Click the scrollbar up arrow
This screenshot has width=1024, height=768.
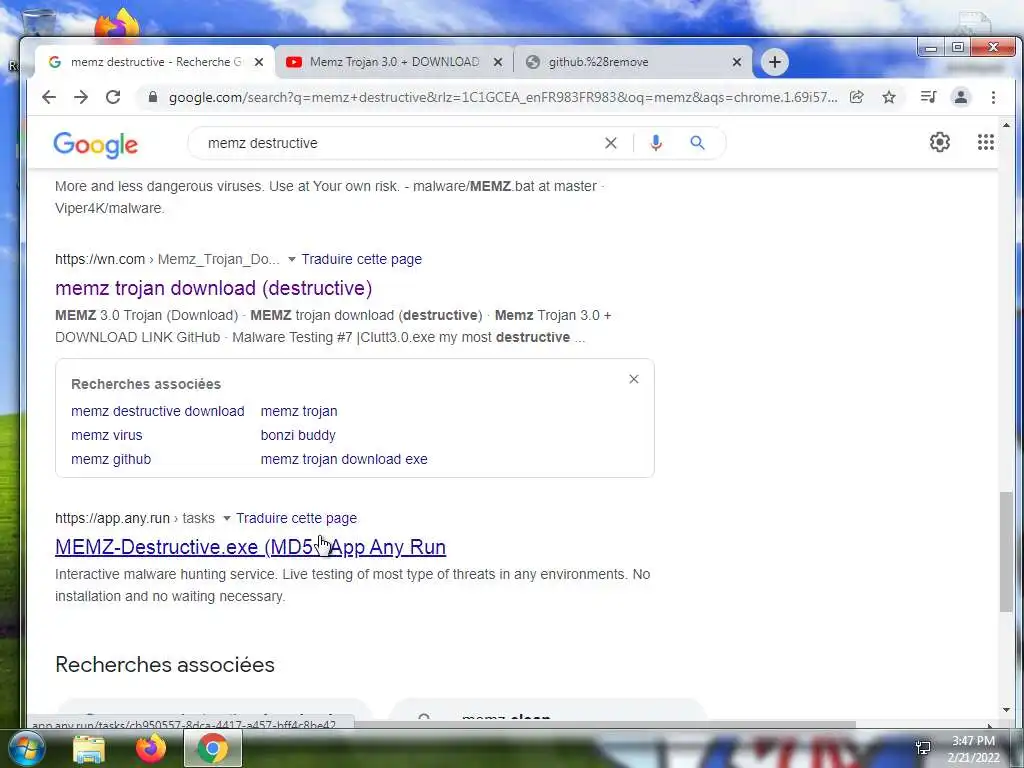[x=1006, y=125]
